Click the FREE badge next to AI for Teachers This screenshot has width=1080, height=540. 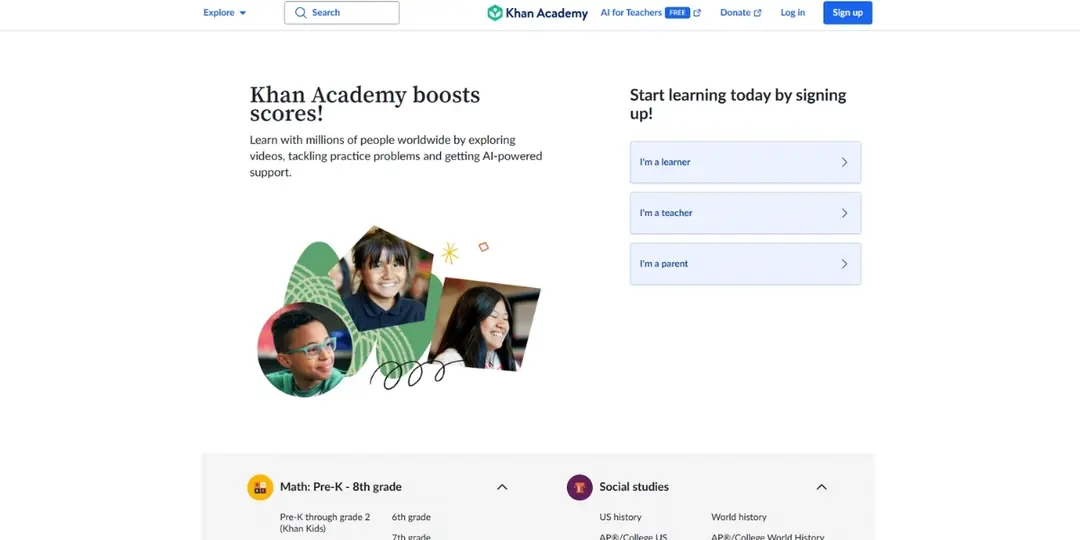pyautogui.click(x=677, y=12)
